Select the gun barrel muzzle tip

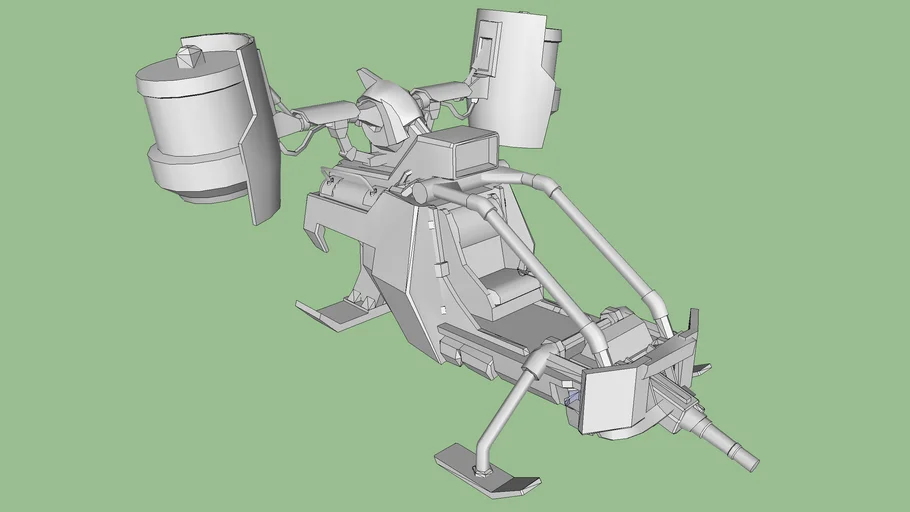(745, 460)
